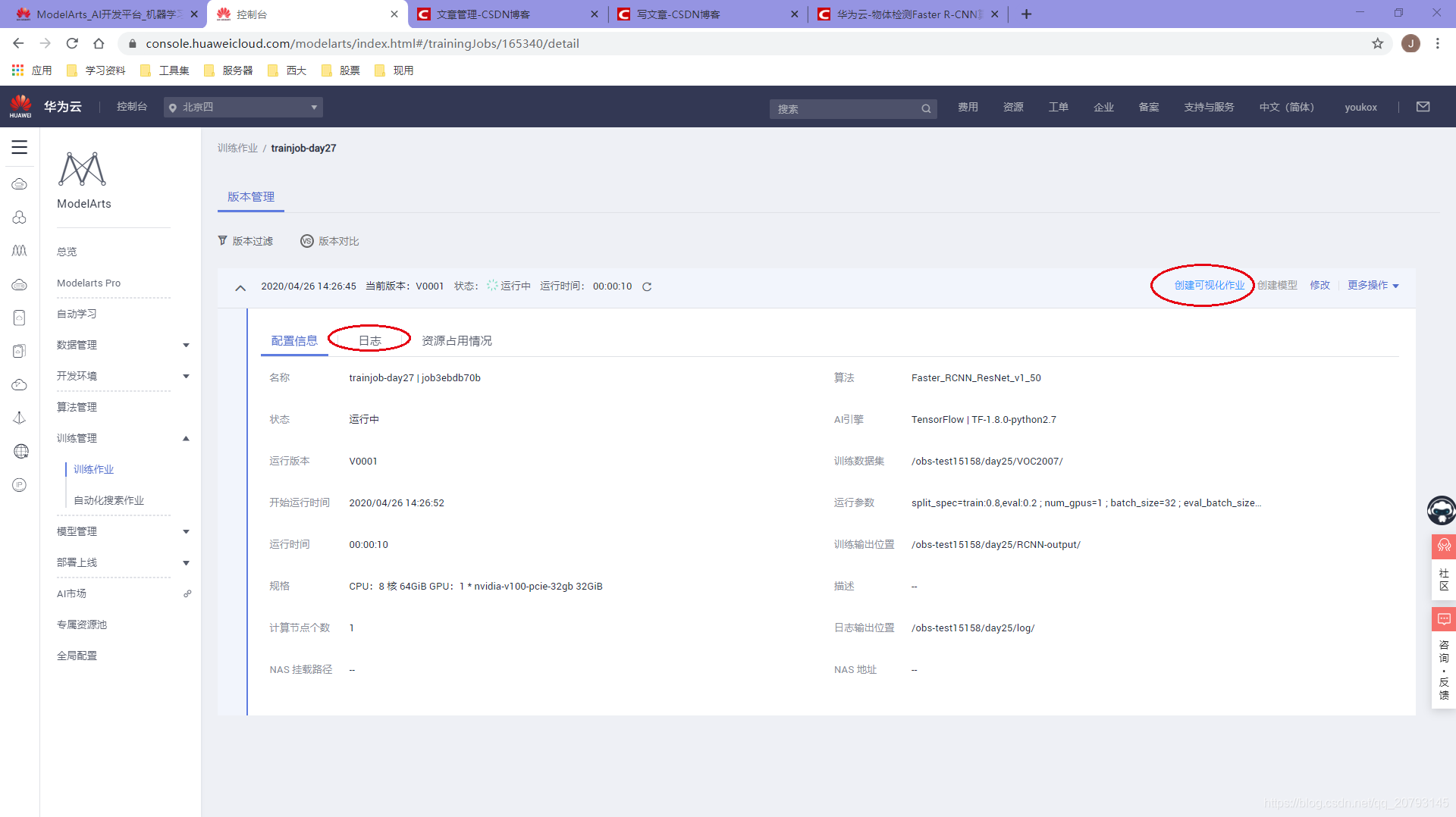Click the customer service robot icon
The width and height of the screenshot is (1456, 817).
point(1442,510)
